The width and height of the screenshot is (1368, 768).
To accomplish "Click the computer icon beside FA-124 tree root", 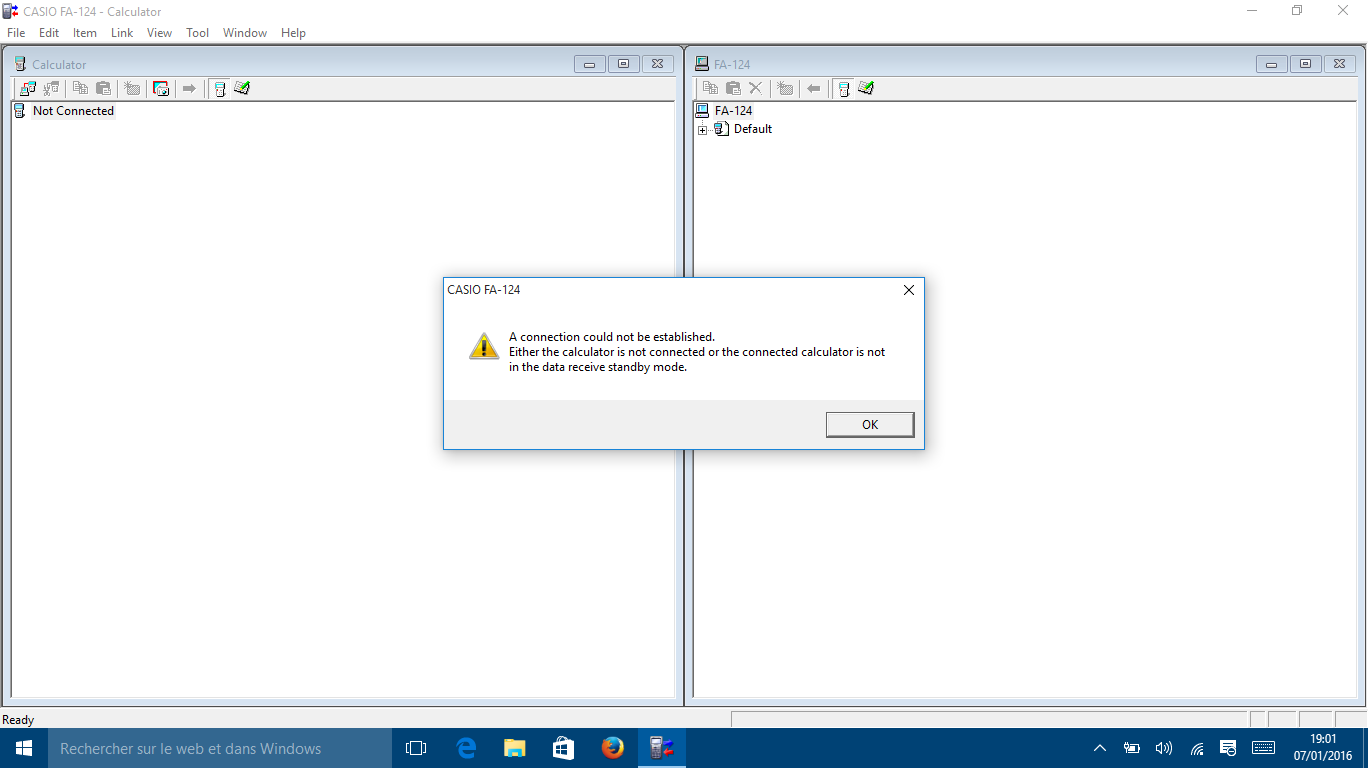I will [x=702, y=111].
